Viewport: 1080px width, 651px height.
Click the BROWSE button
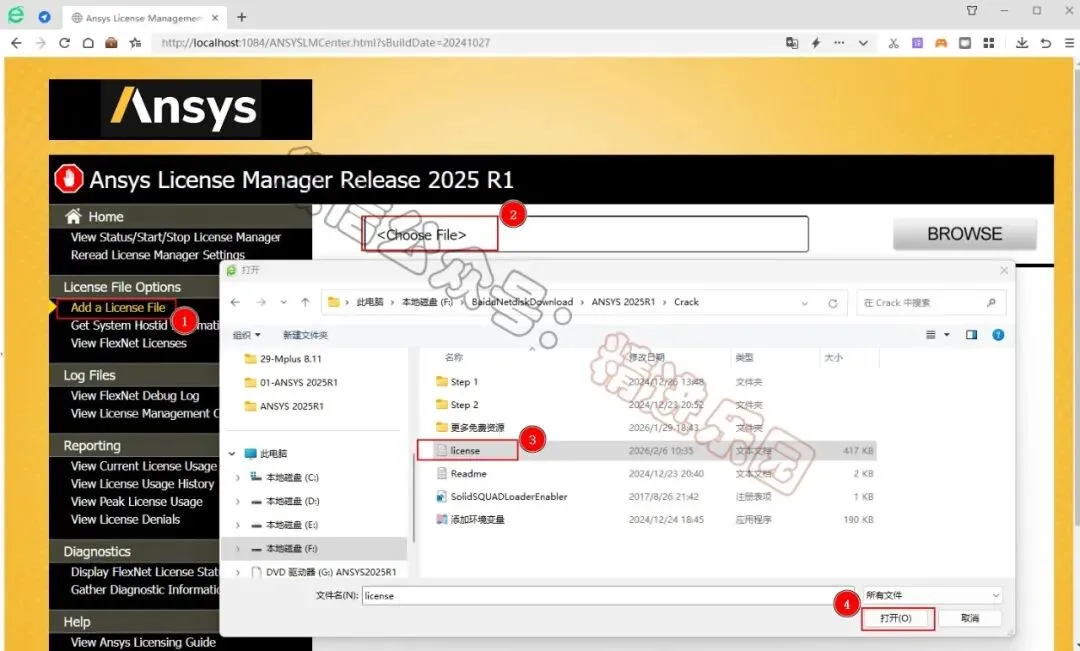pos(964,234)
